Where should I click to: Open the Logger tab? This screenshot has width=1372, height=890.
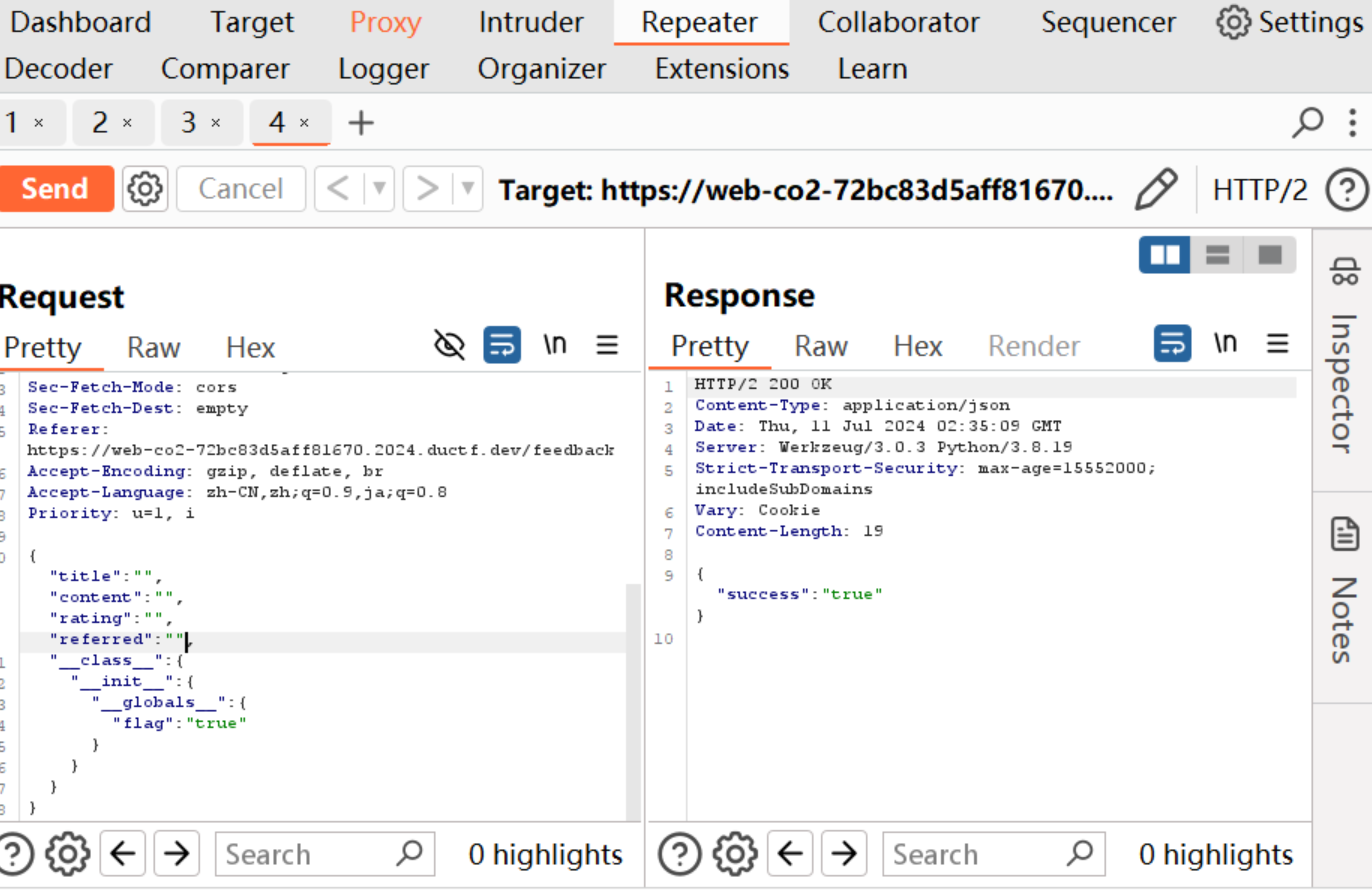[x=384, y=69]
